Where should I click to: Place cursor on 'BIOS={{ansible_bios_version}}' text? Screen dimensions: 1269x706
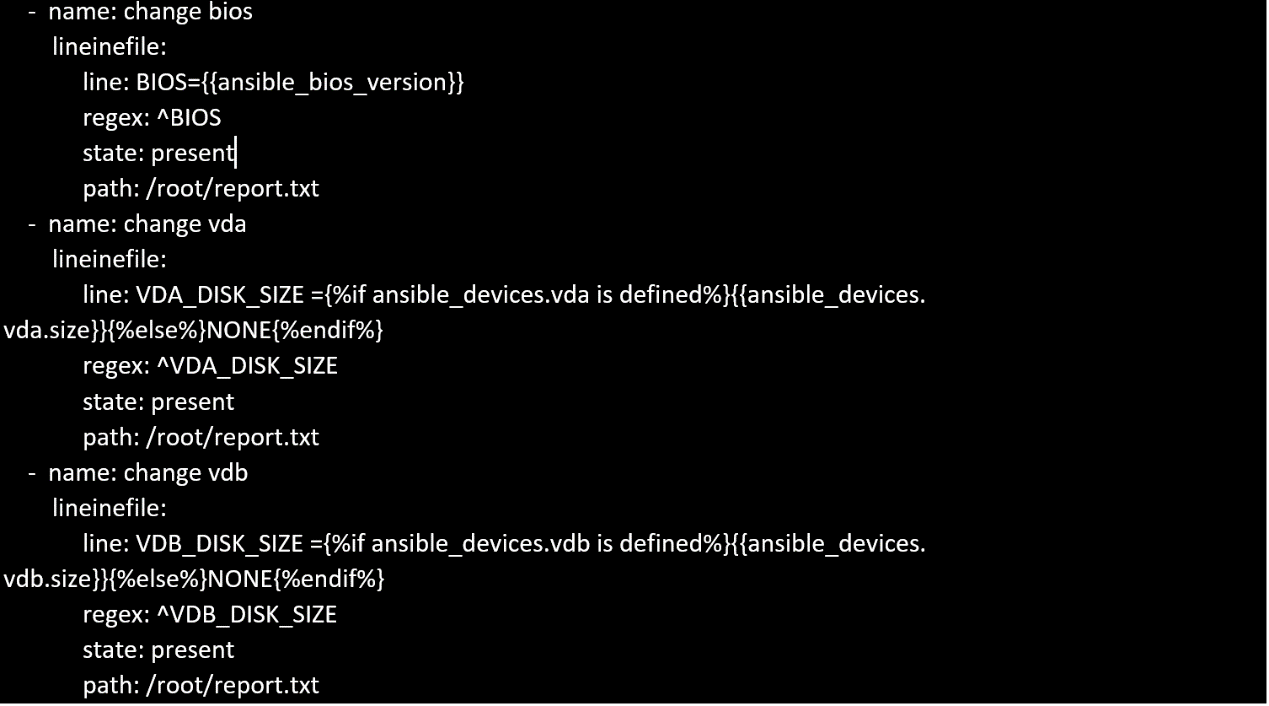tap(300, 82)
